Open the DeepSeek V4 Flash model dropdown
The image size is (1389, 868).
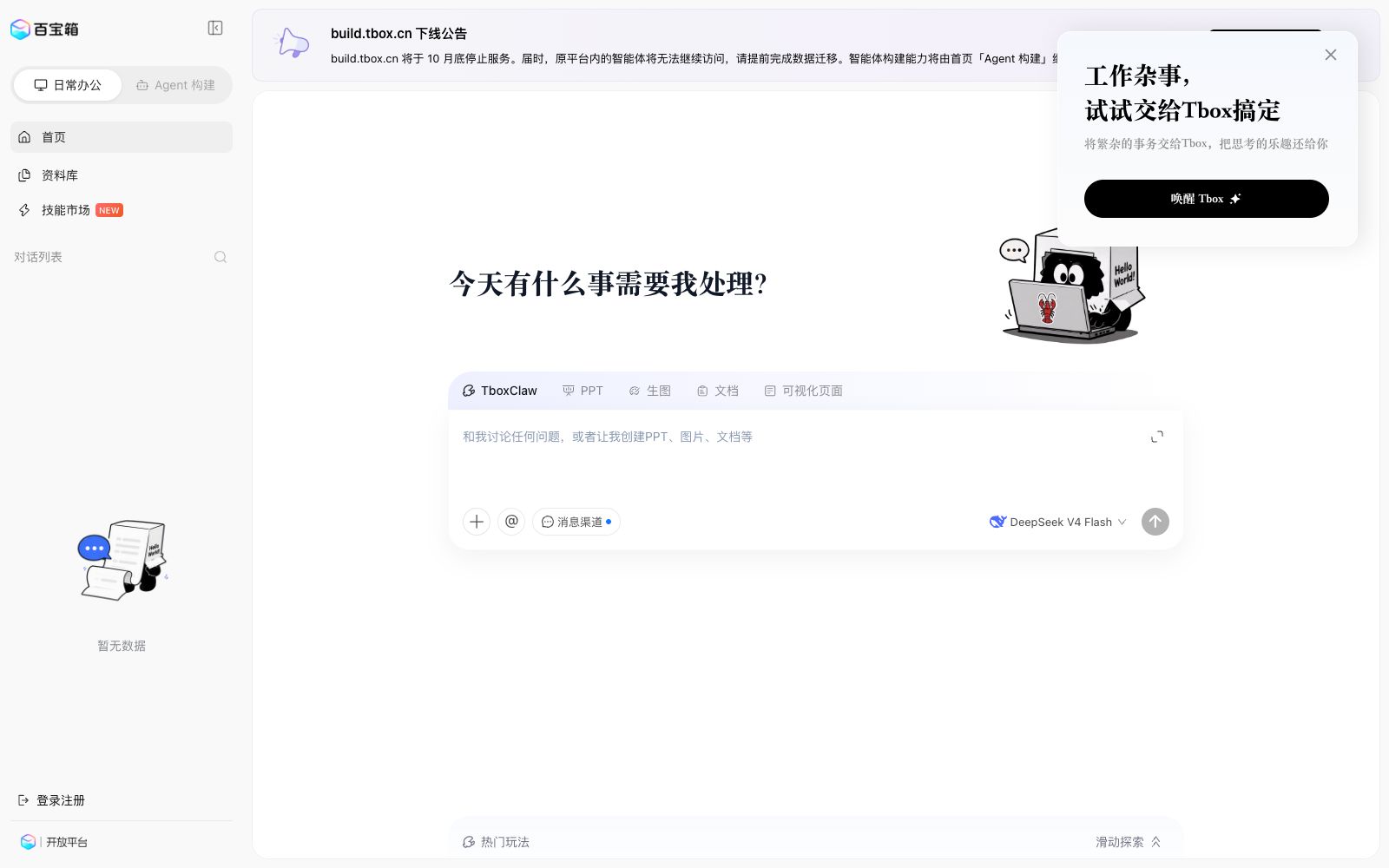[x=1057, y=522]
